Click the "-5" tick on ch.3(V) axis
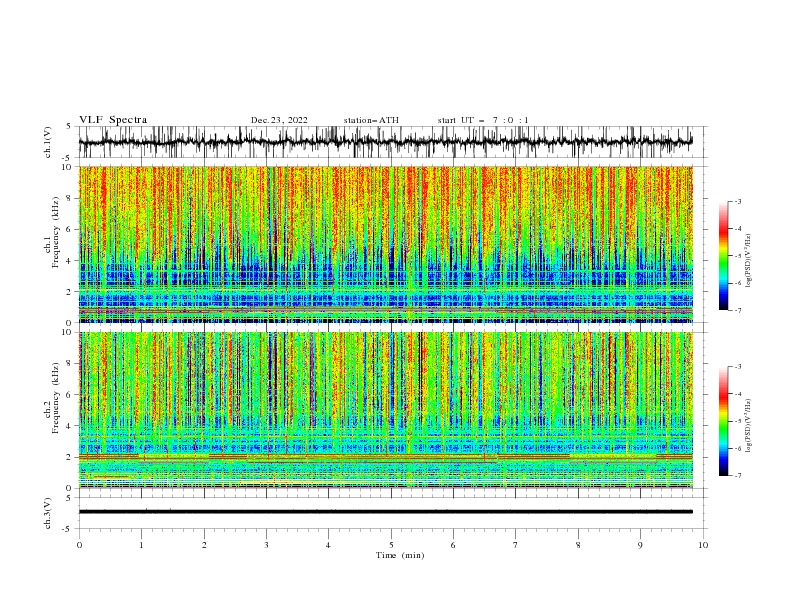This screenshot has width=792, height=612. click(68, 529)
